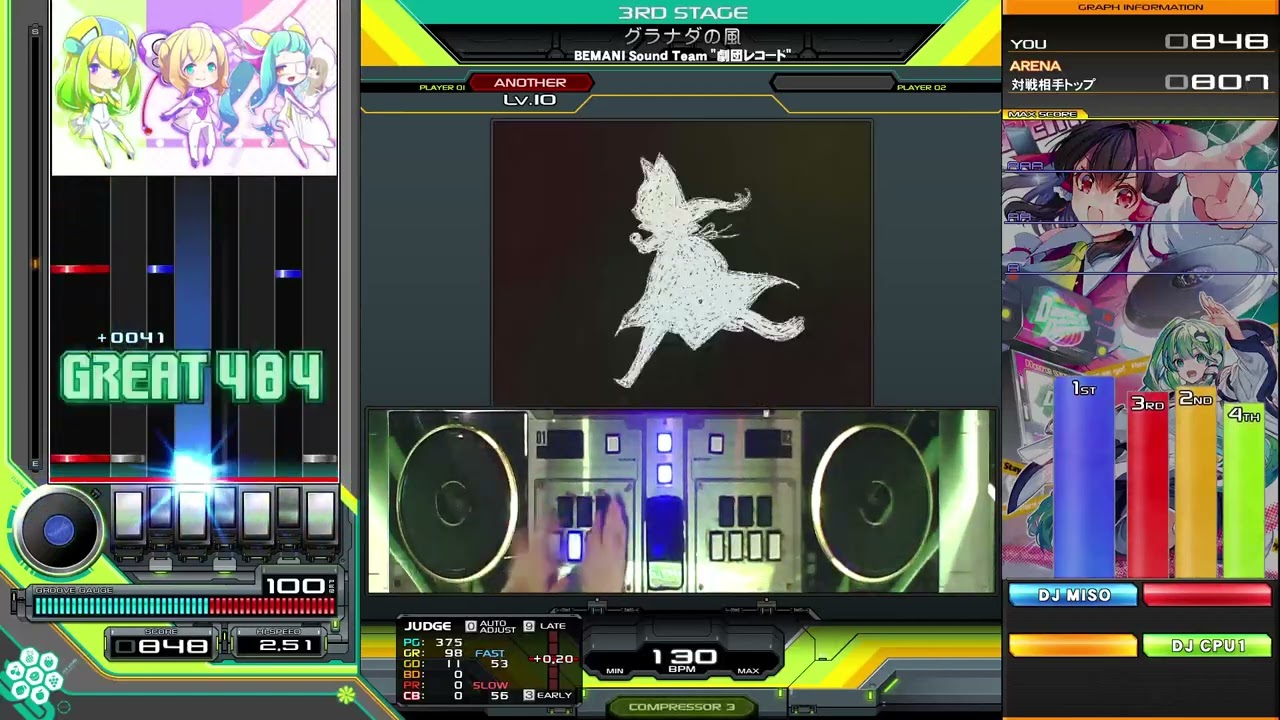Click the JUDGE panel title
The image size is (1280, 720).
point(428,626)
